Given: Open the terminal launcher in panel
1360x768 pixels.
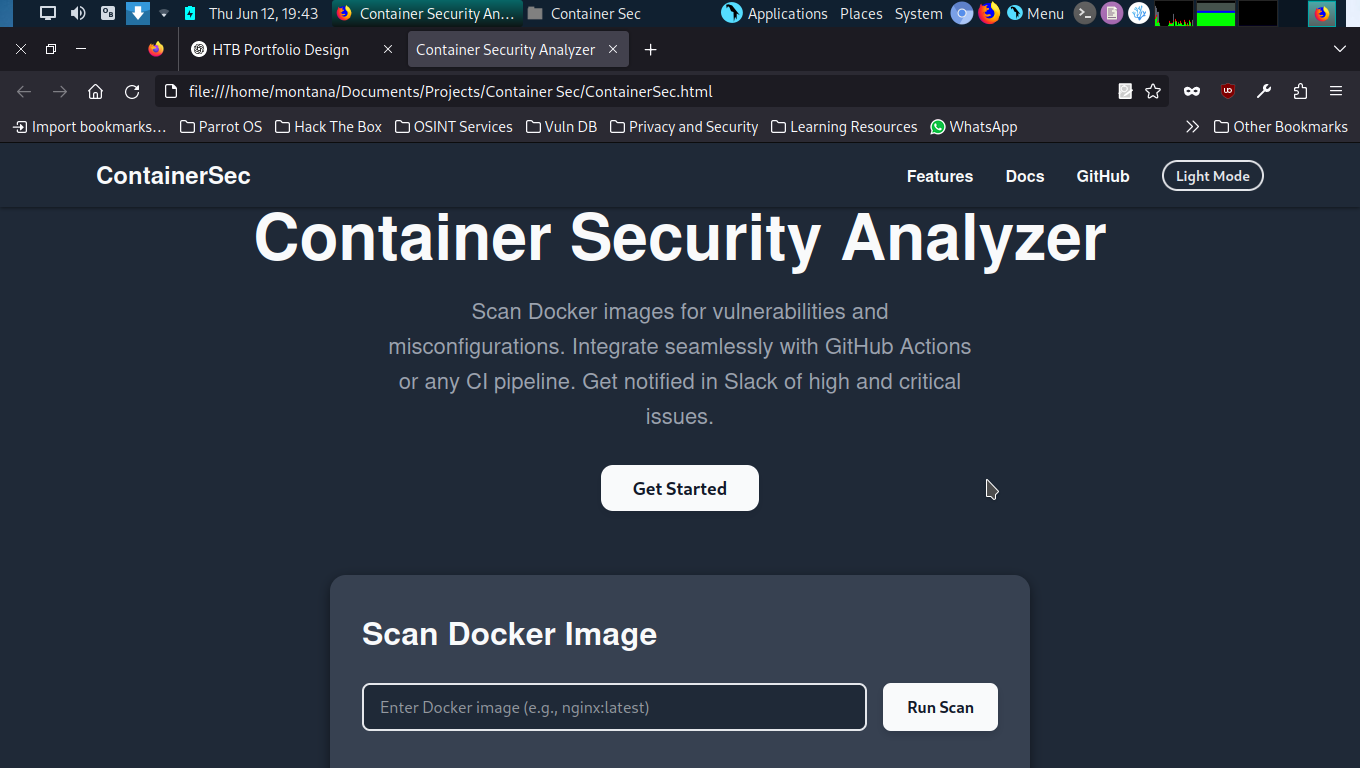Looking at the screenshot, I should click(x=1085, y=13).
